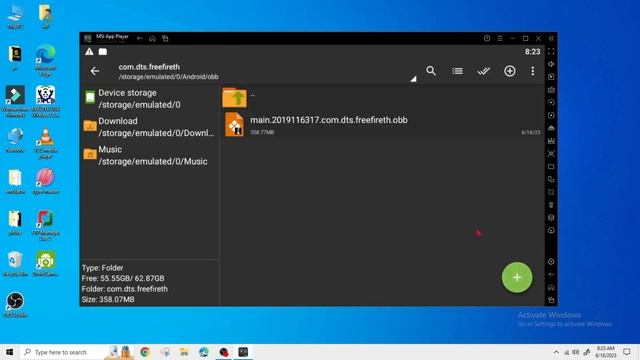The image size is (640, 360).
Task: Open Chrome from the taskbar
Action: (145, 352)
